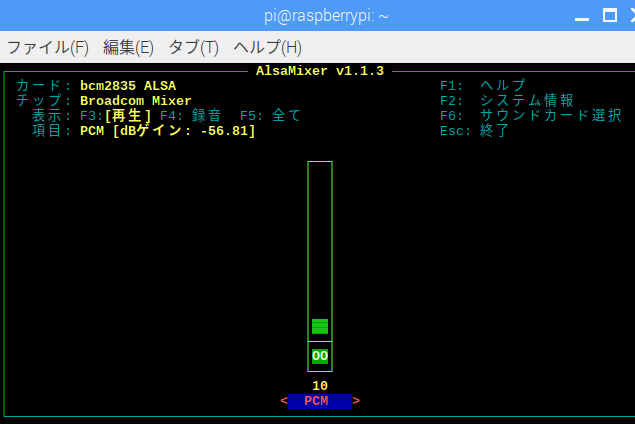Open the ヘルプ(H) menu in menu bar
The width and height of the screenshot is (635, 424).
click(267, 47)
